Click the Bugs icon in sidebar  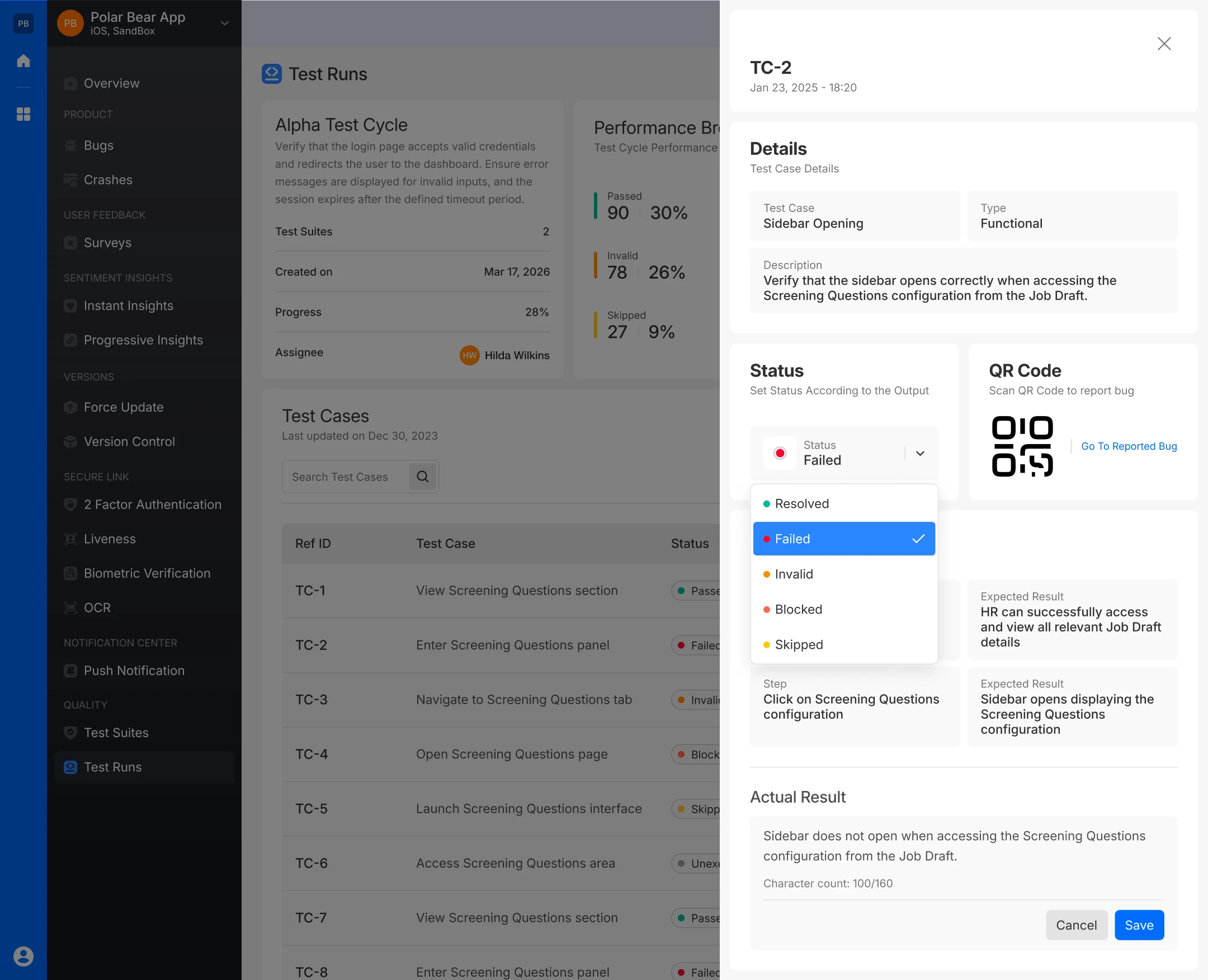click(x=70, y=145)
